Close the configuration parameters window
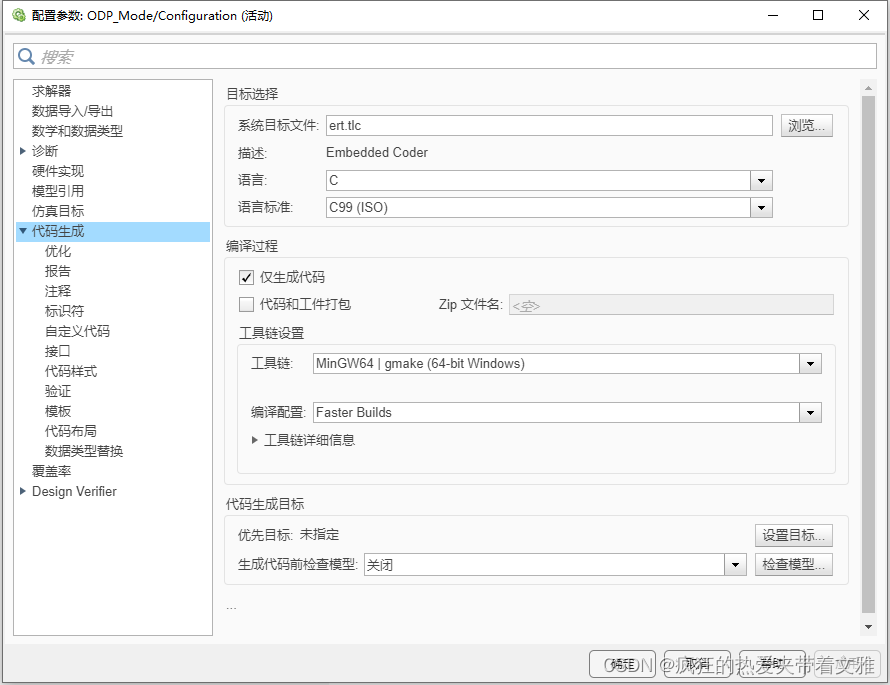Viewport: 890px width, 685px height. (864, 15)
